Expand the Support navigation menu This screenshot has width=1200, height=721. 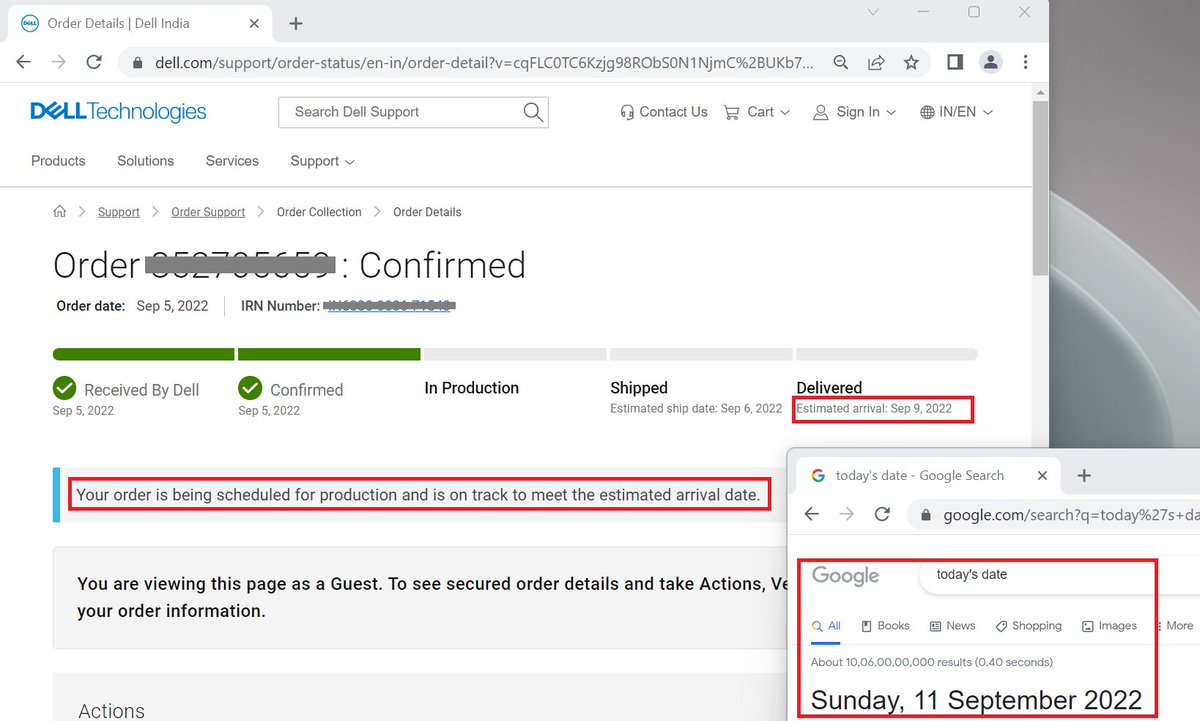point(322,161)
